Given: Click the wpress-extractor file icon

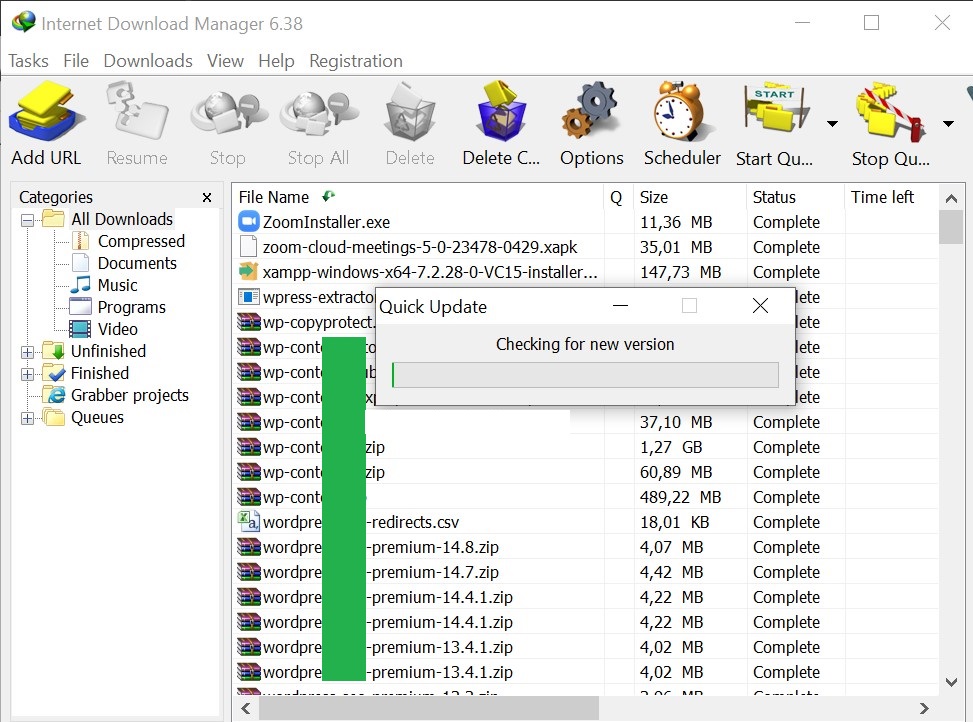Looking at the screenshot, I should tap(248, 296).
